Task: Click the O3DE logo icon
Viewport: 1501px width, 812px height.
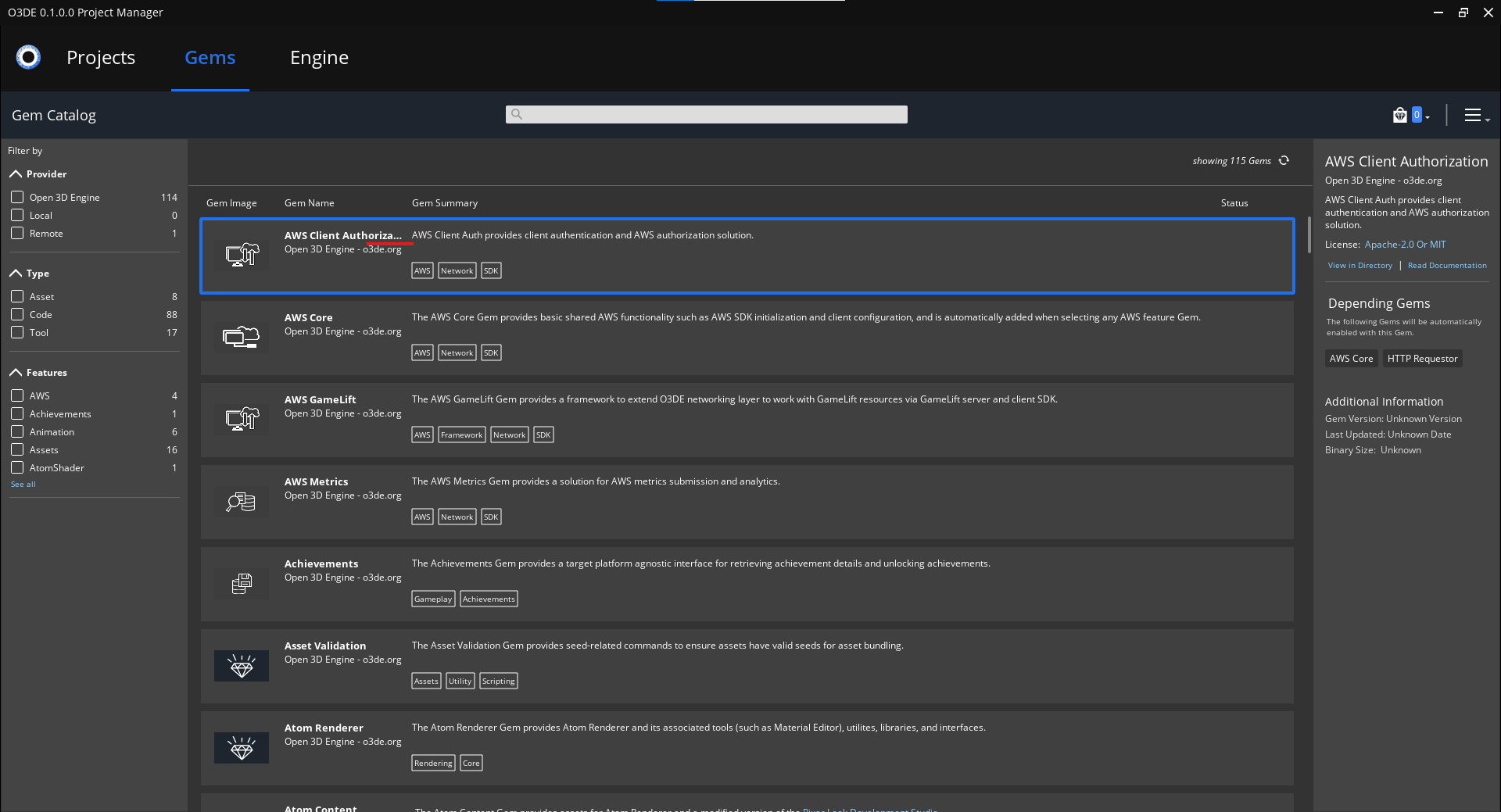Action: point(28,57)
